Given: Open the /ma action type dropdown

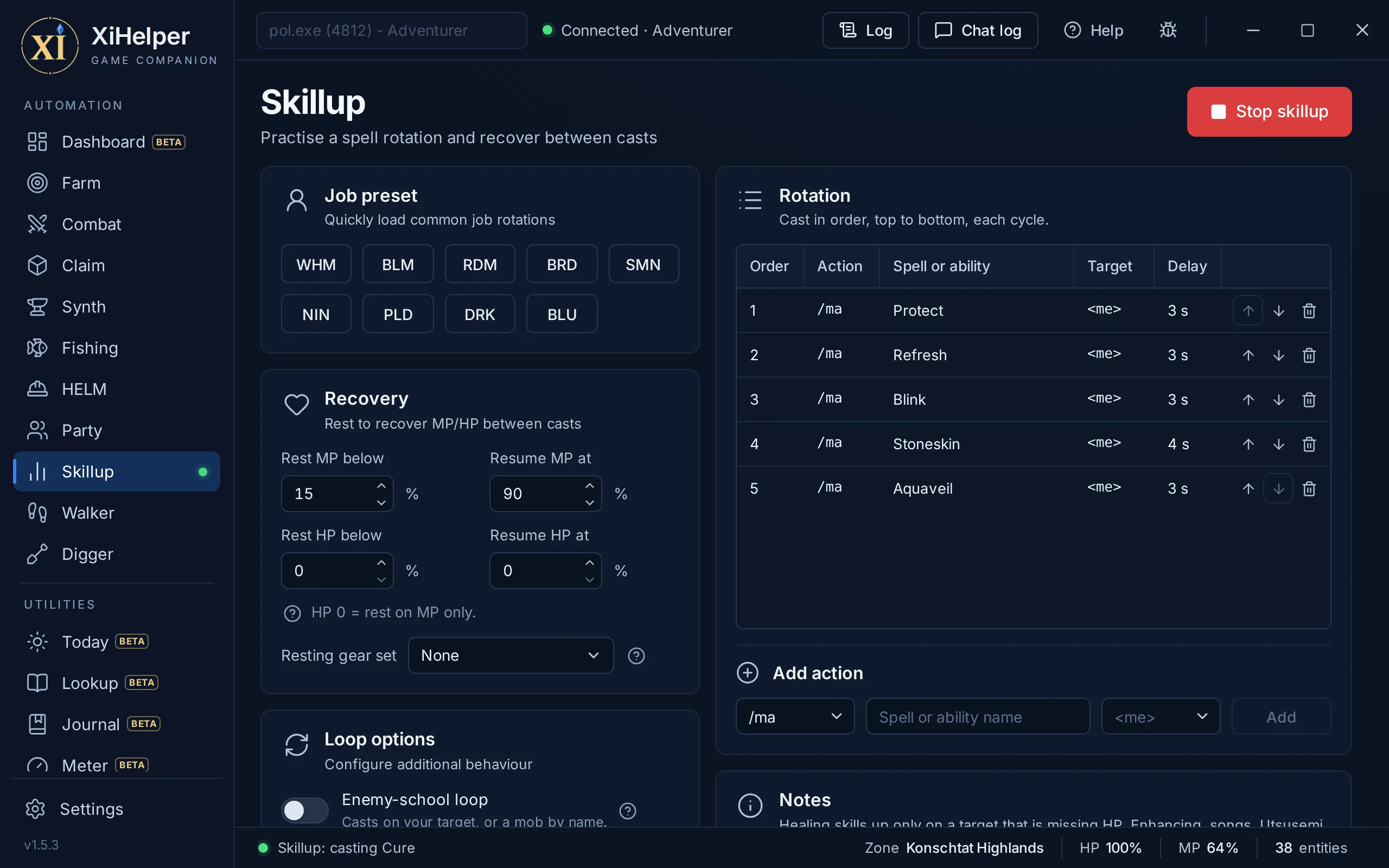Looking at the screenshot, I should pos(794,717).
